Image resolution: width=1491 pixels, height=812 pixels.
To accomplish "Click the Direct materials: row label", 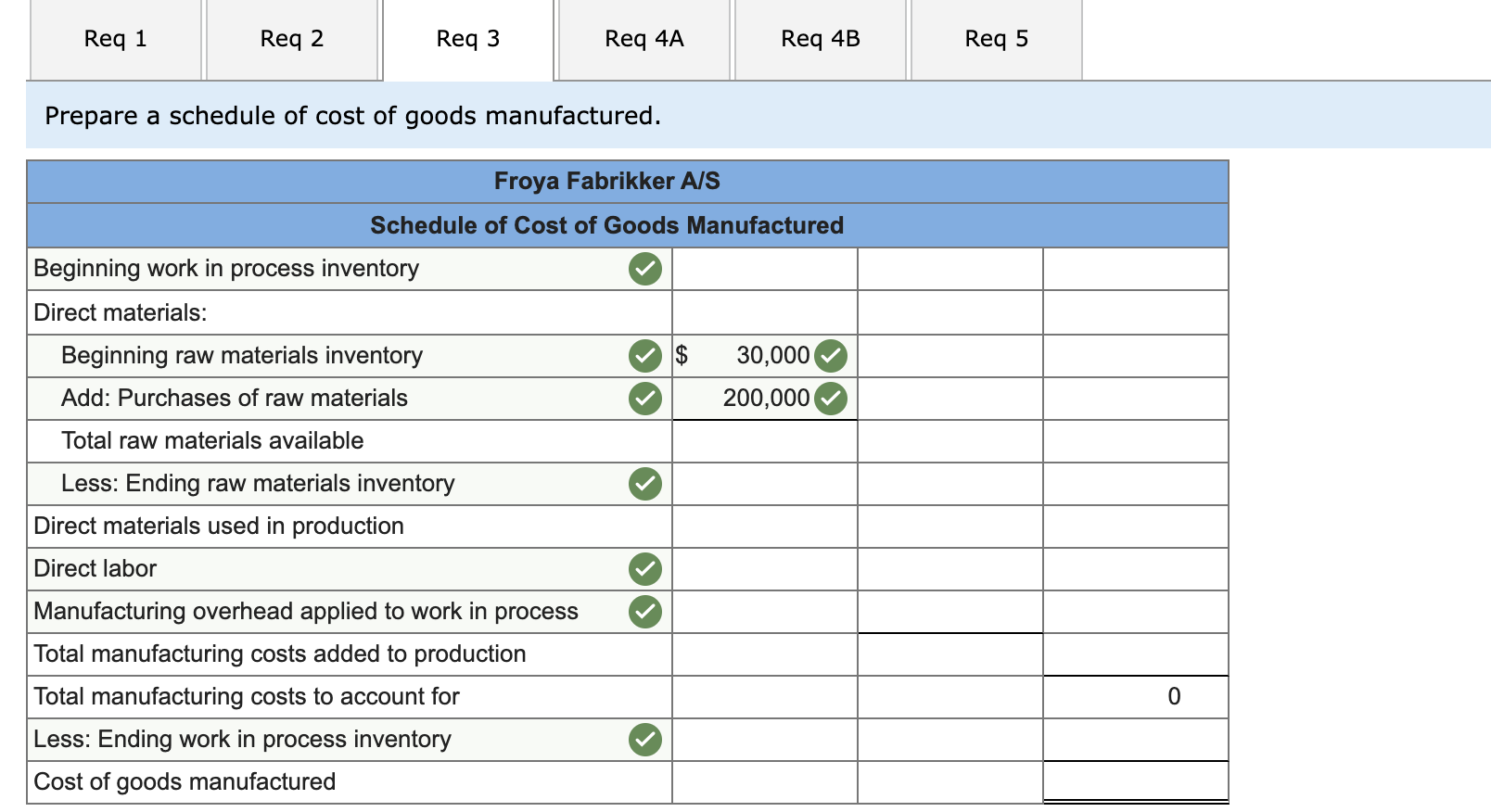I will [121, 312].
